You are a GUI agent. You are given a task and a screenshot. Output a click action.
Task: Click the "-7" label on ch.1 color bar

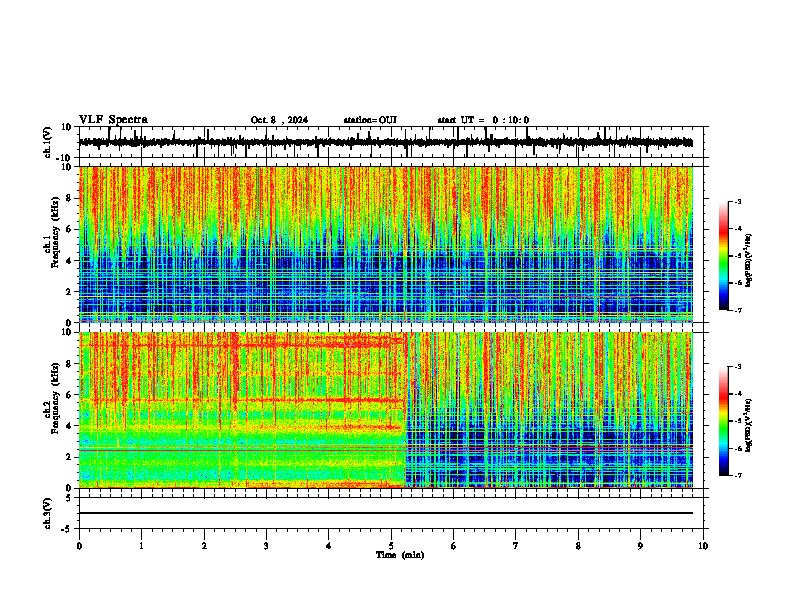(737, 310)
